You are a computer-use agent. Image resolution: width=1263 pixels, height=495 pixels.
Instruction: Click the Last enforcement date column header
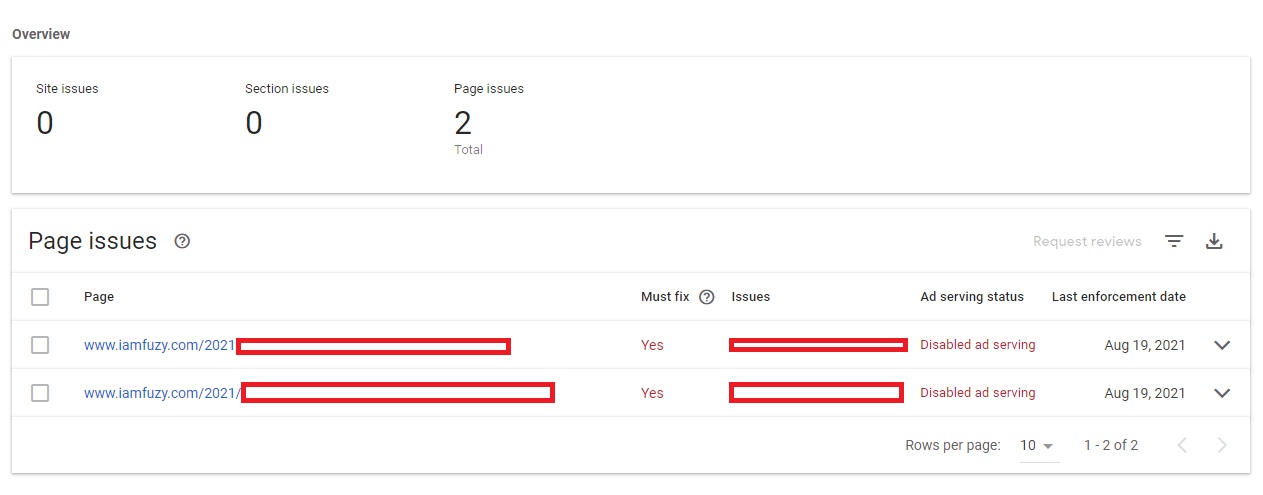1119,297
